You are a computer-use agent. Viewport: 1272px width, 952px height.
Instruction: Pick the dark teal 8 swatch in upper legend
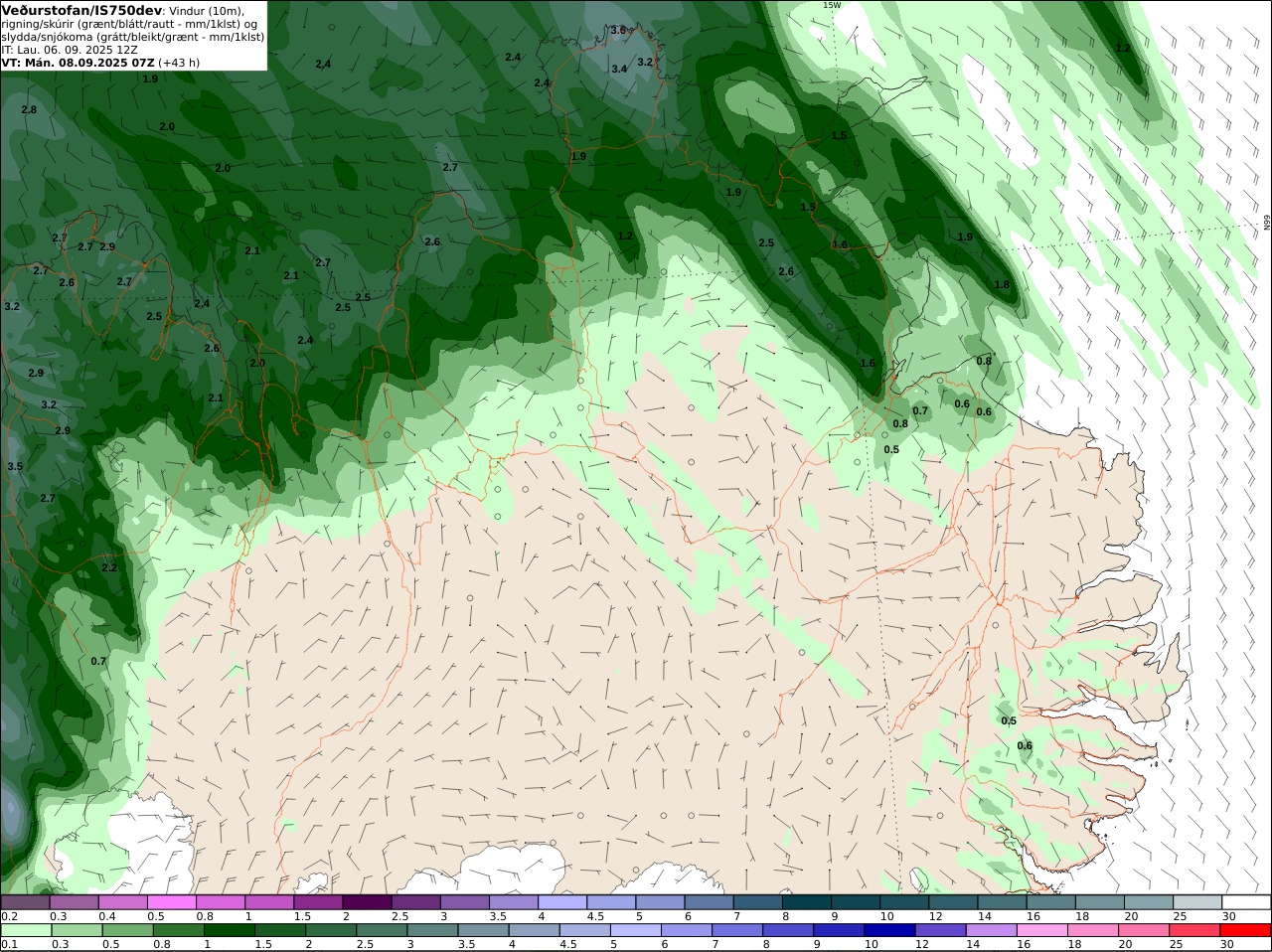[x=806, y=902]
